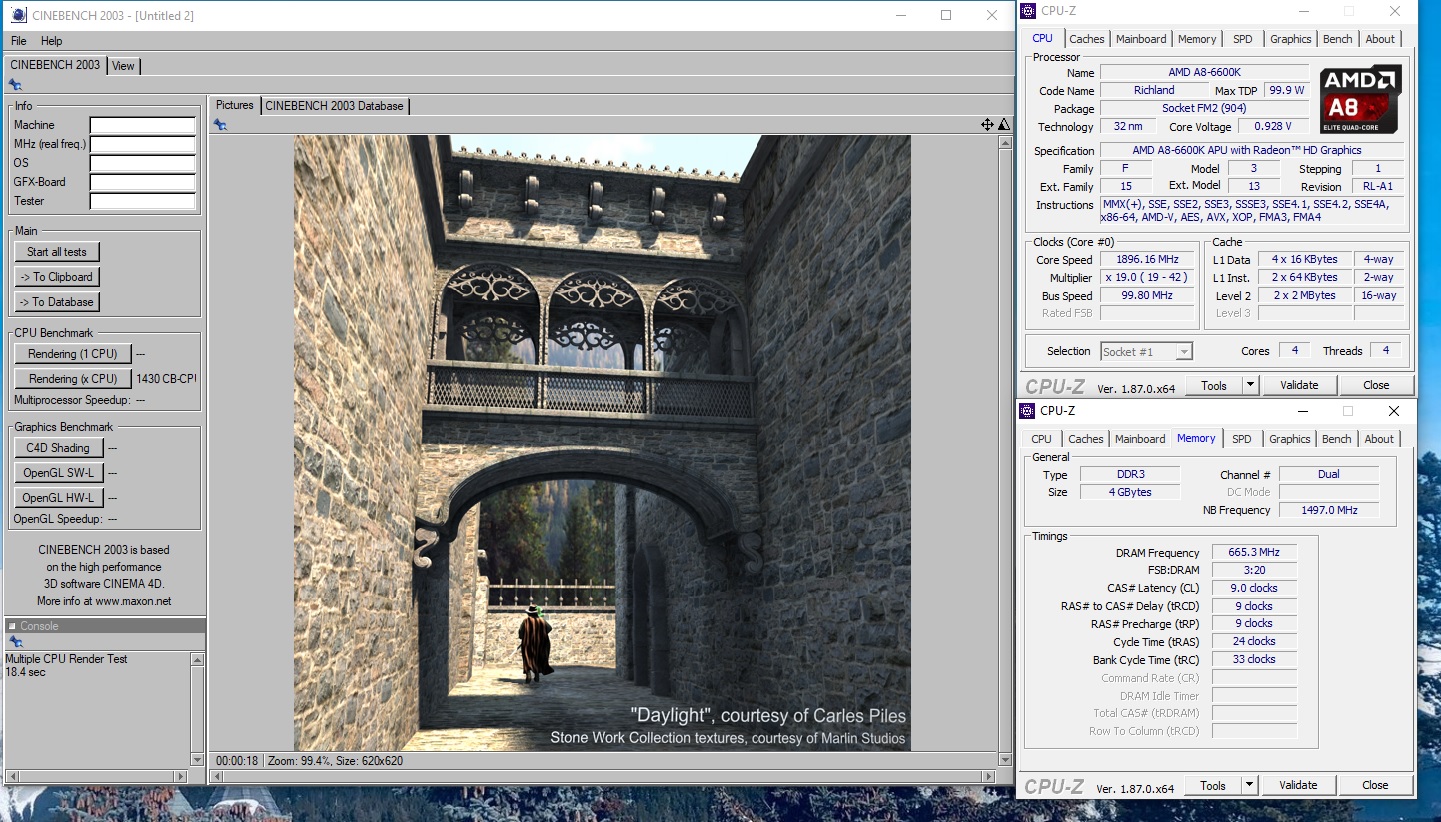Click the move arrows icon above render view
The height and width of the screenshot is (822, 1441).
pyautogui.click(x=987, y=124)
